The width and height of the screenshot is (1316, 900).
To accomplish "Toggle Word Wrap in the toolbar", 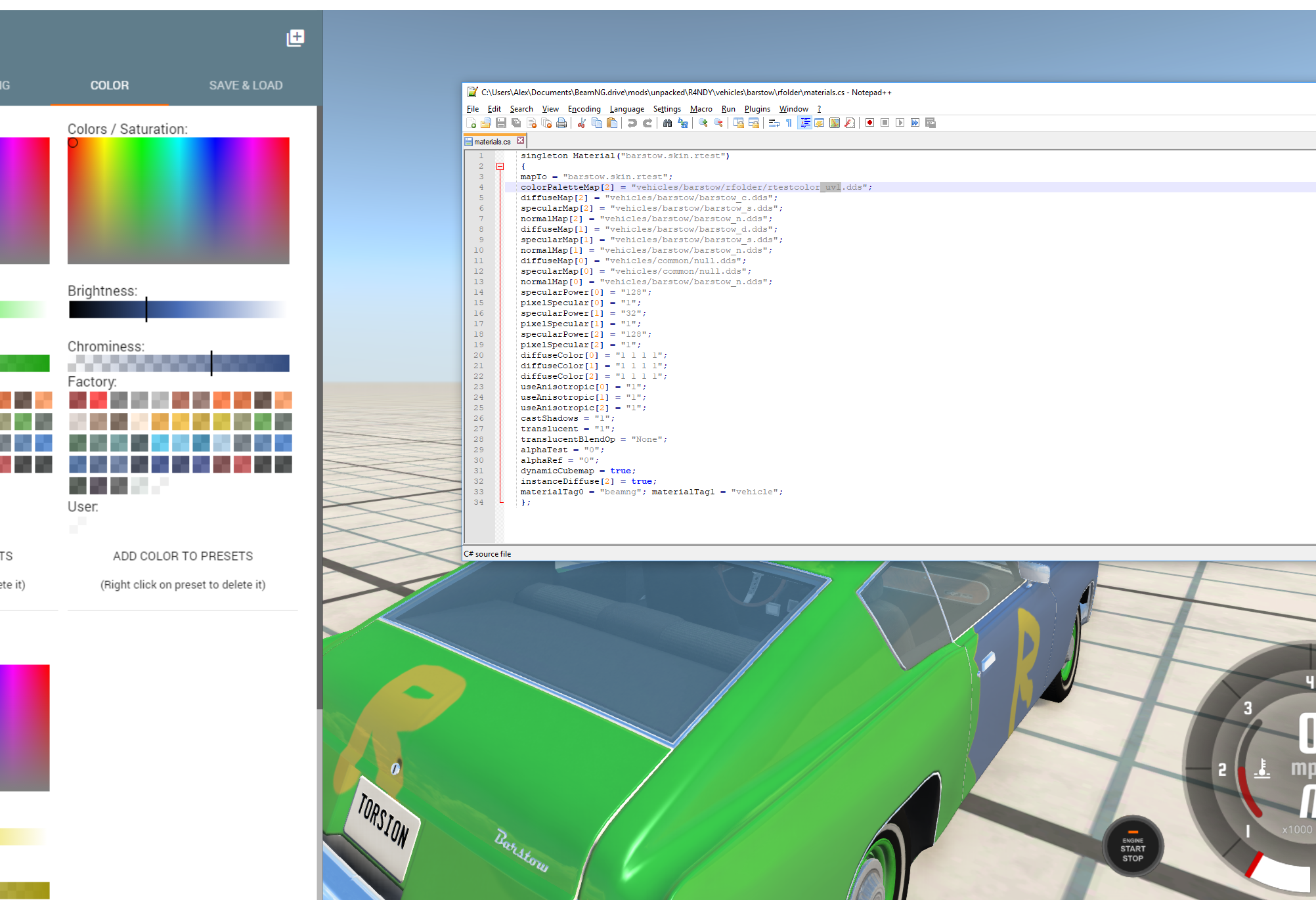I will (774, 123).
